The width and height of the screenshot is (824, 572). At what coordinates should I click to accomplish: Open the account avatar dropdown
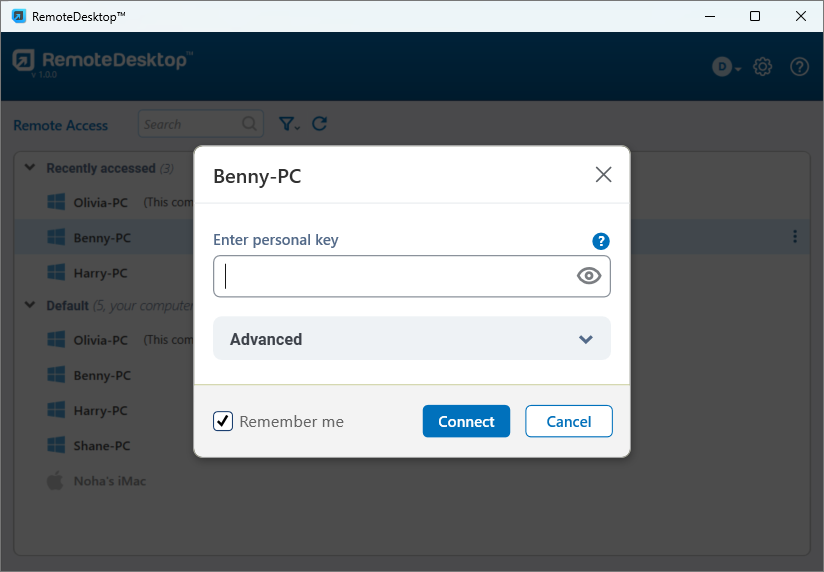(726, 67)
